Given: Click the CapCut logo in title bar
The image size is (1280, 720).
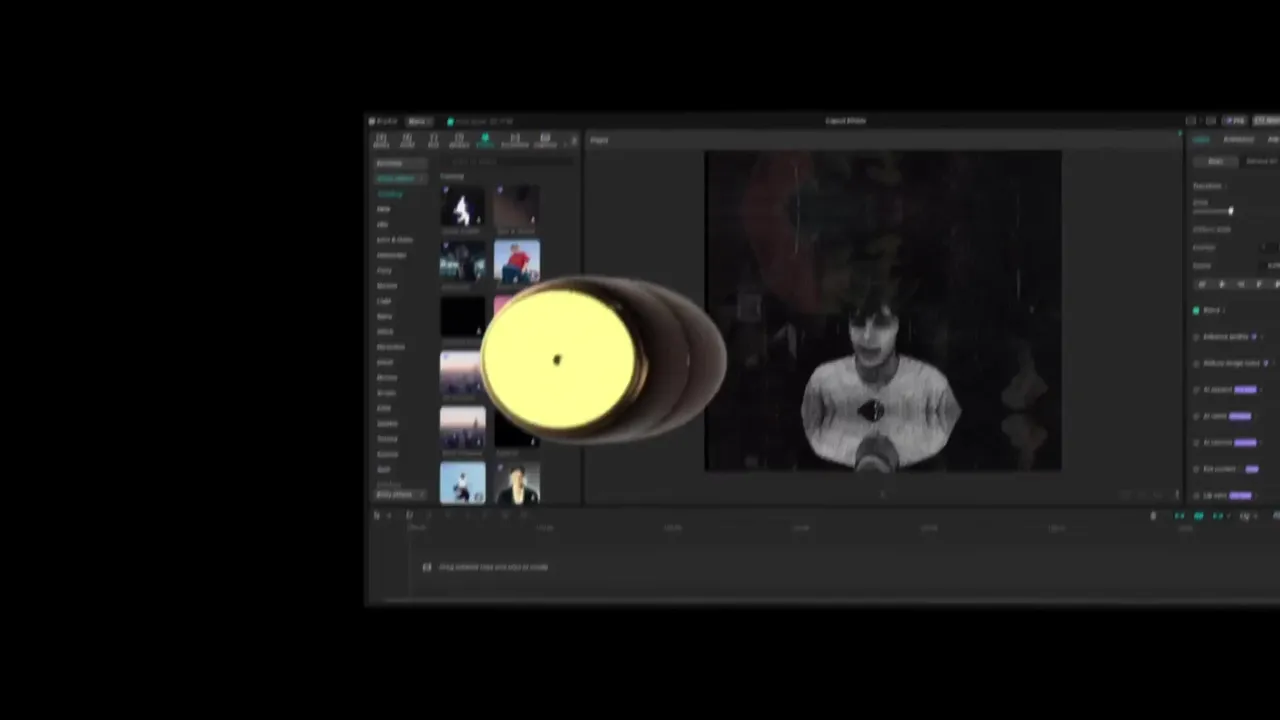Looking at the screenshot, I should coord(381,121).
